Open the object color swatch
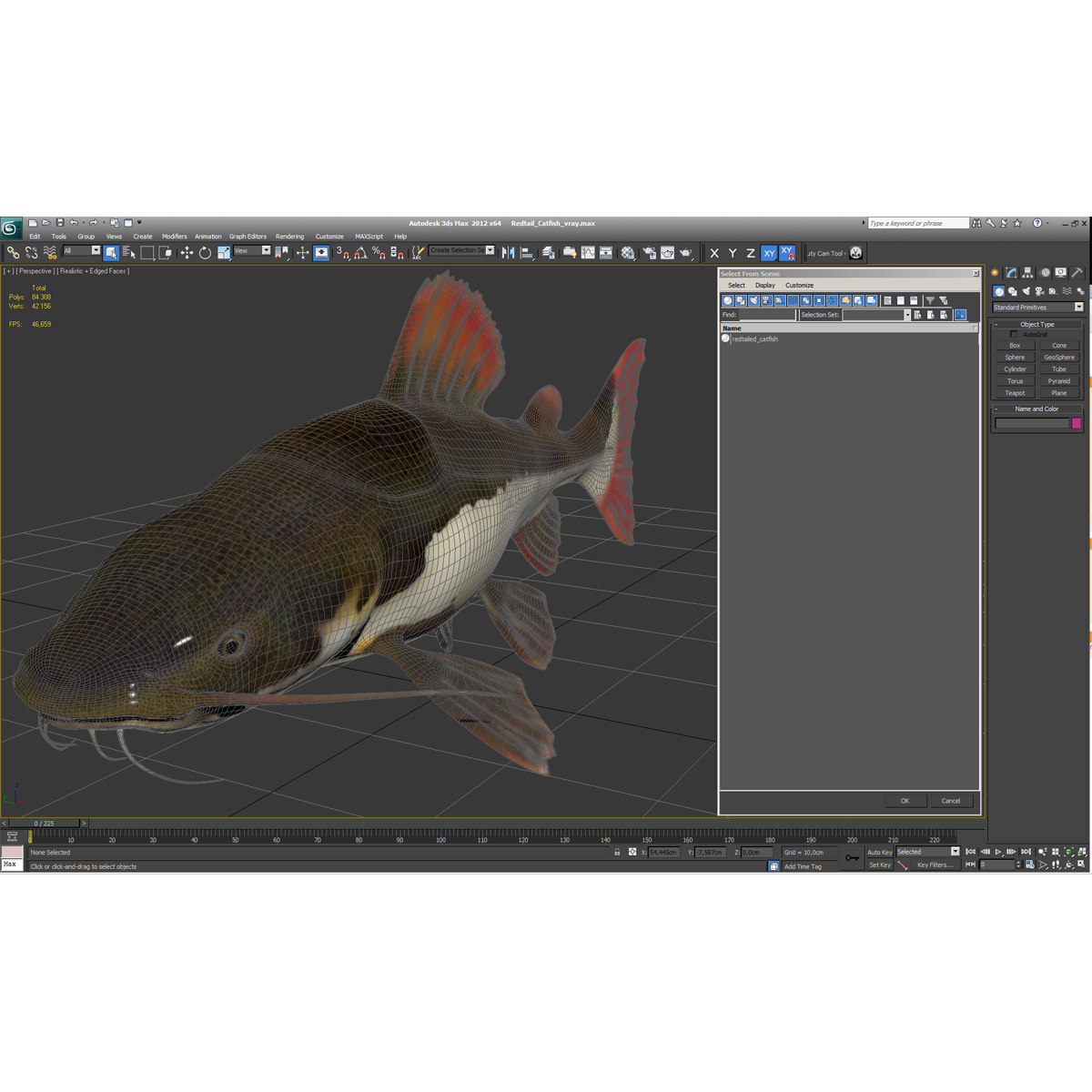Image resolution: width=1092 pixels, height=1092 pixels. pos(1077,423)
